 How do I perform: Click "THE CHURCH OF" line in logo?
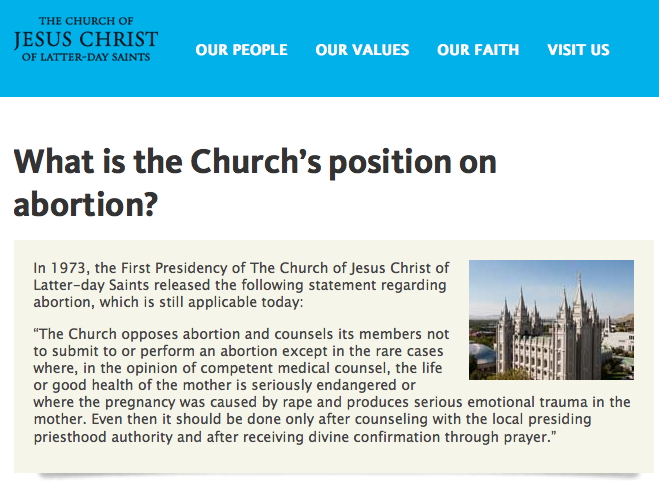tap(85, 20)
